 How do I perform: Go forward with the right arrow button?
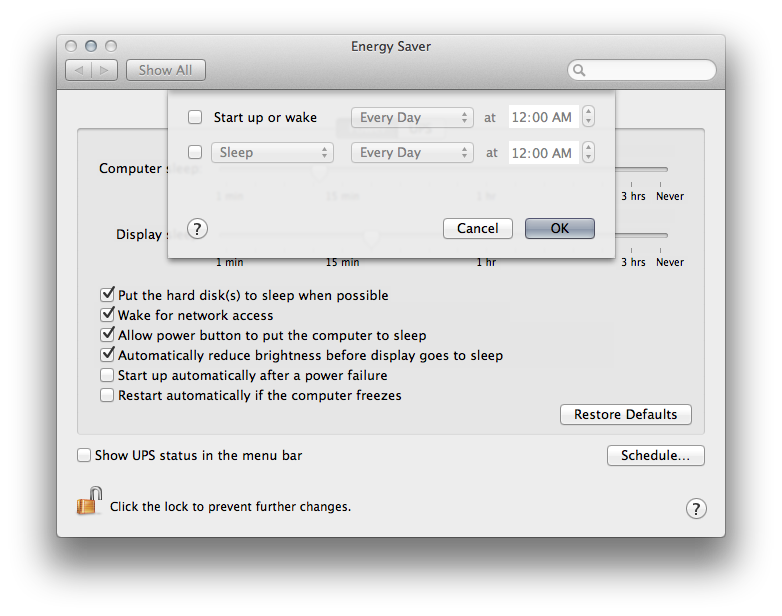coord(105,70)
